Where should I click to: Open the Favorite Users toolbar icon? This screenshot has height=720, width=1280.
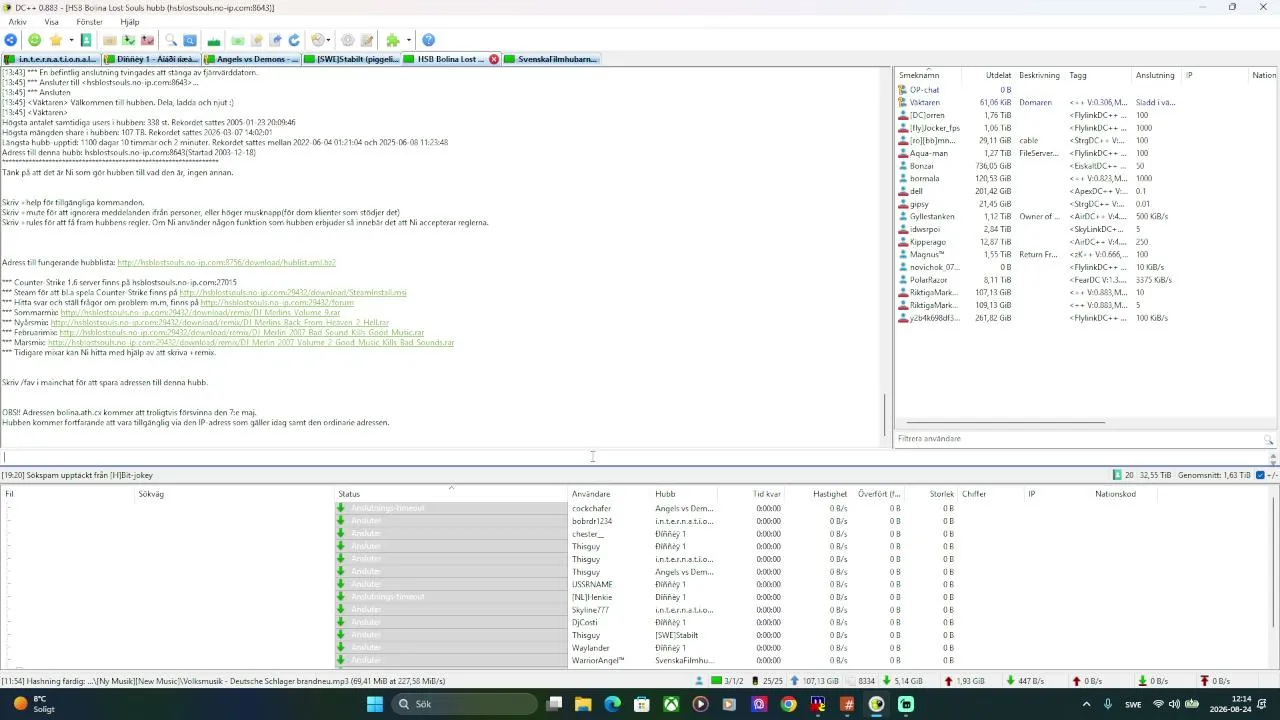click(86, 40)
